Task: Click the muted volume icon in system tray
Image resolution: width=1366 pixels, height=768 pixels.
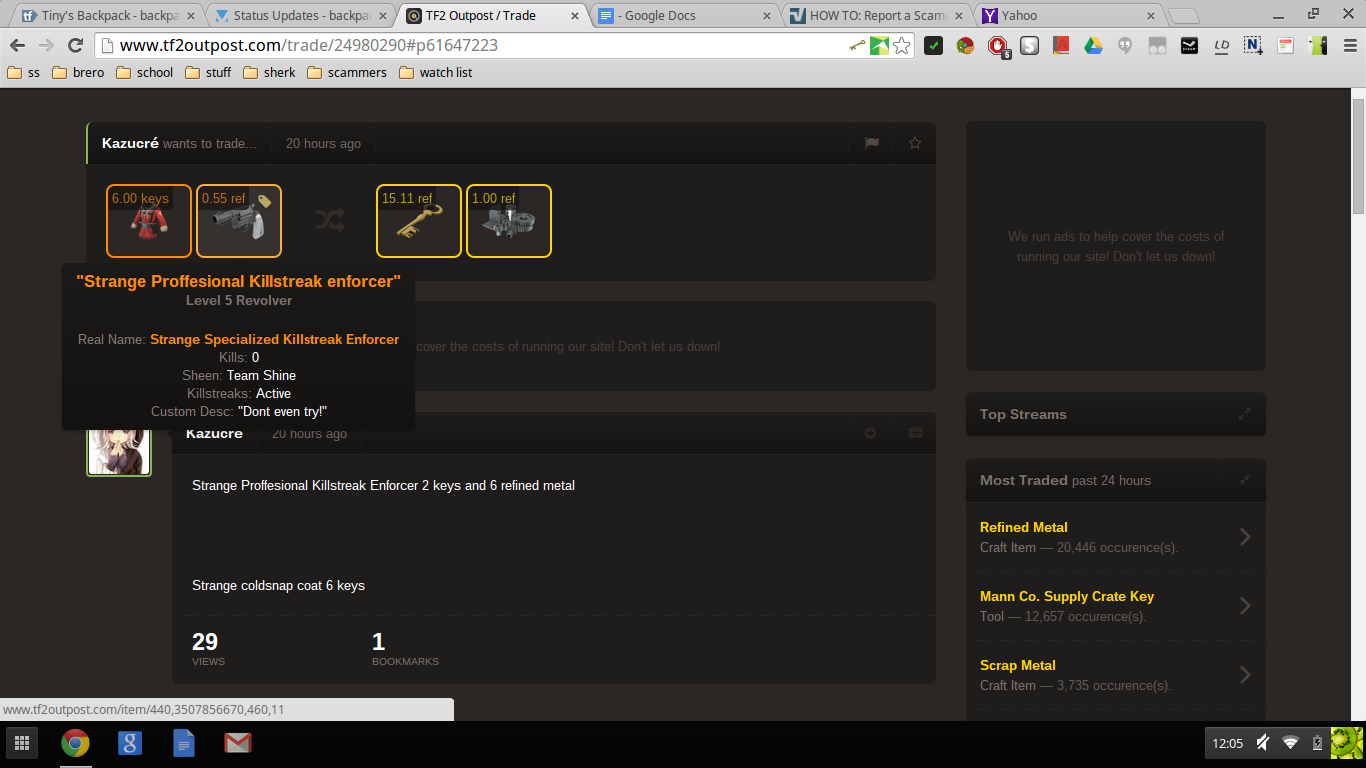Action: (x=1263, y=743)
